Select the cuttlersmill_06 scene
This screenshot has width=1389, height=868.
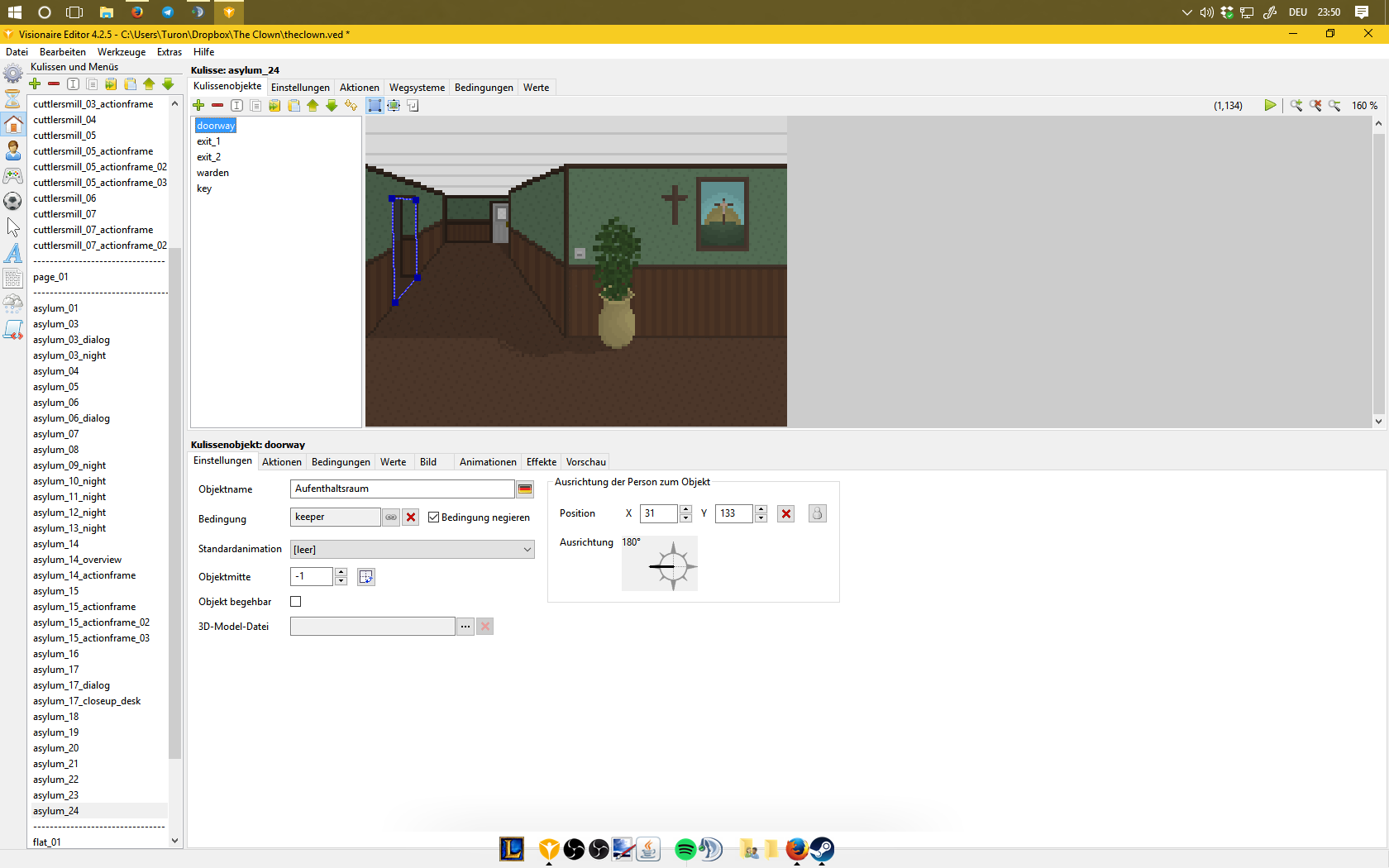[64, 198]
